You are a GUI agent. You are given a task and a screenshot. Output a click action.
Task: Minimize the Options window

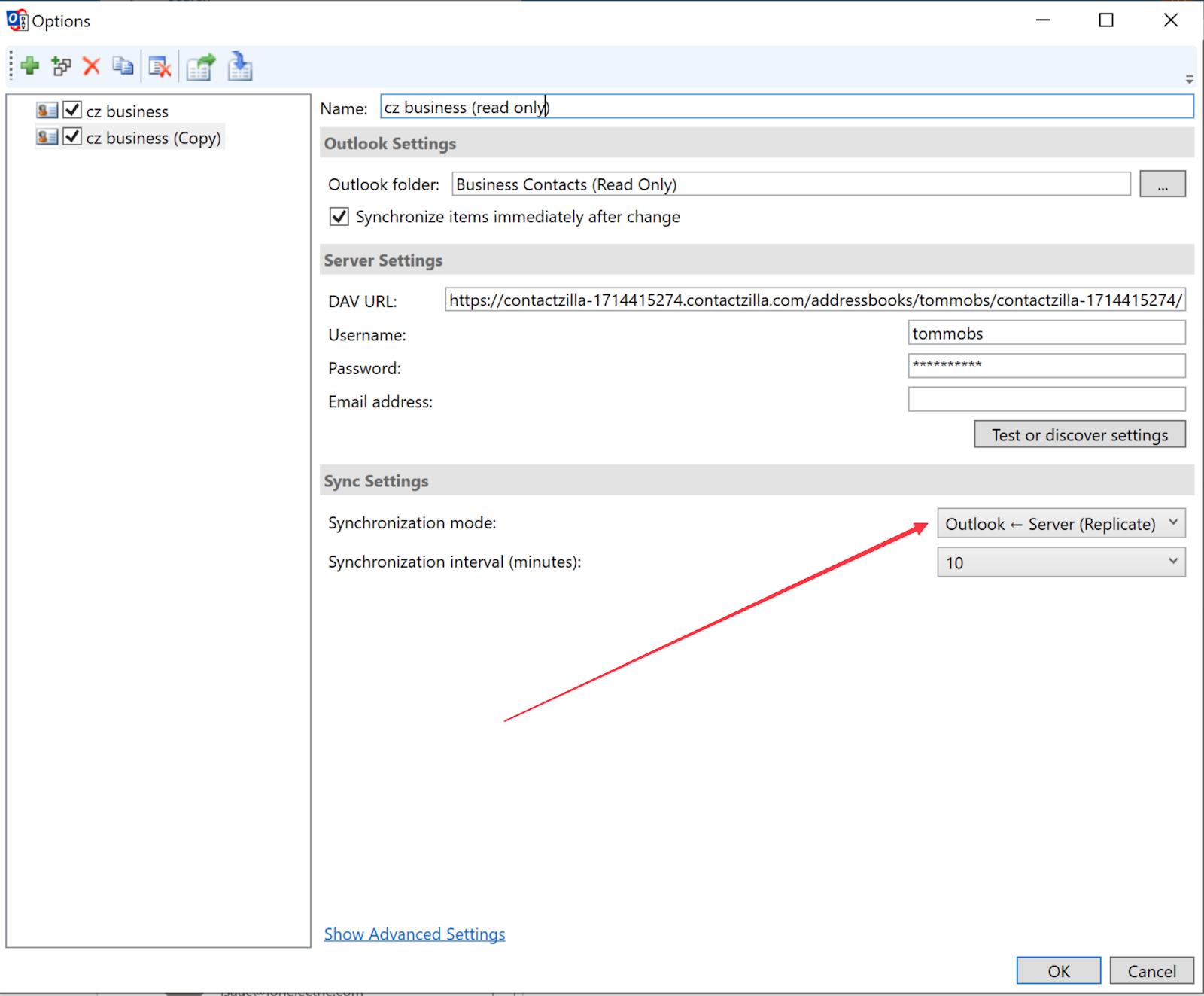1043,20
